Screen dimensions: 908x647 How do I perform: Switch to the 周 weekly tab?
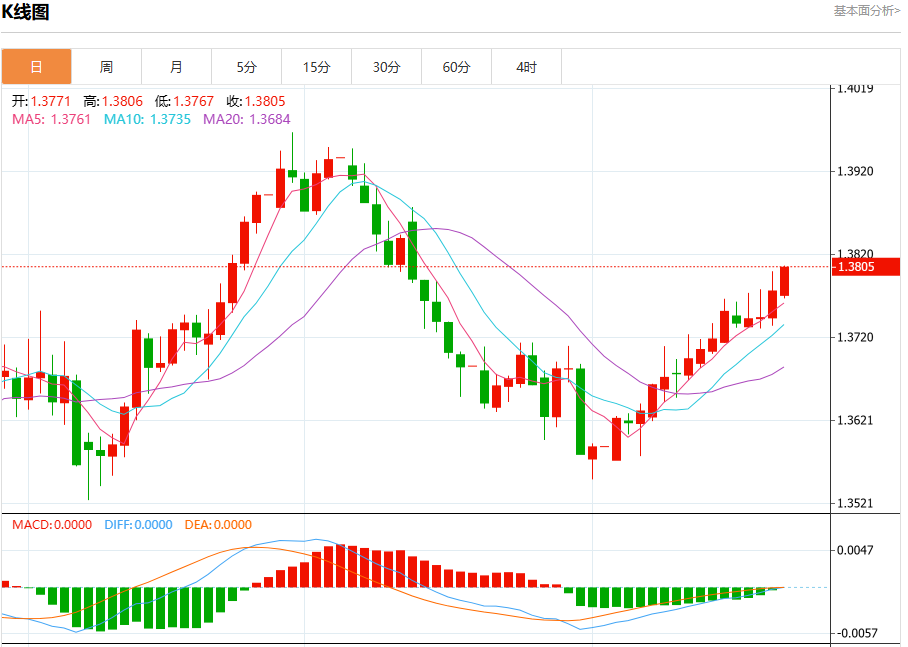[x=106, y=67]
